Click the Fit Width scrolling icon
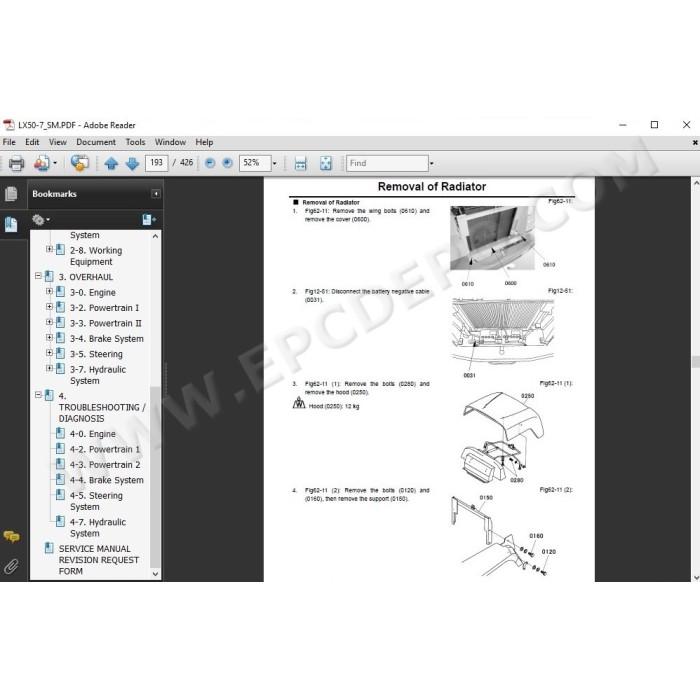The width and height of the screenshot is (700, 700). point(300,163)
